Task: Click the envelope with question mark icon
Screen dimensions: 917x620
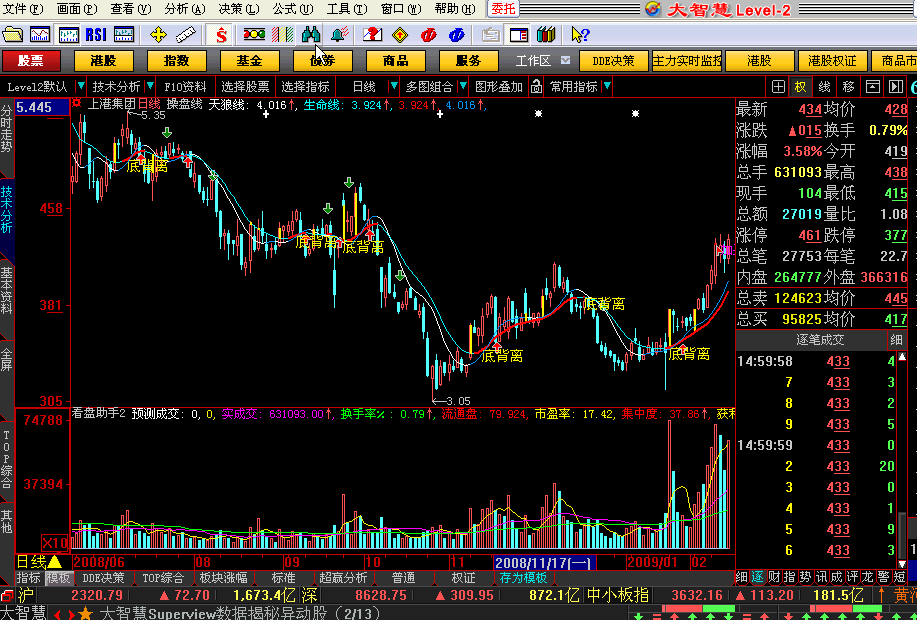Action: 372,35
